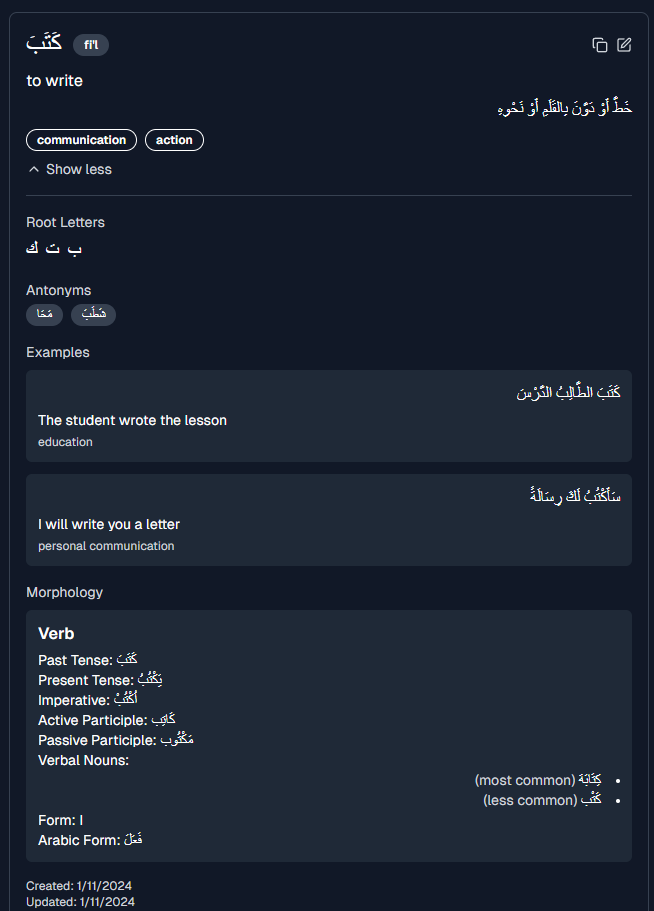Click the 'personal communication' context label
This screenshot has width=654, height=911.
click(106, 546)
